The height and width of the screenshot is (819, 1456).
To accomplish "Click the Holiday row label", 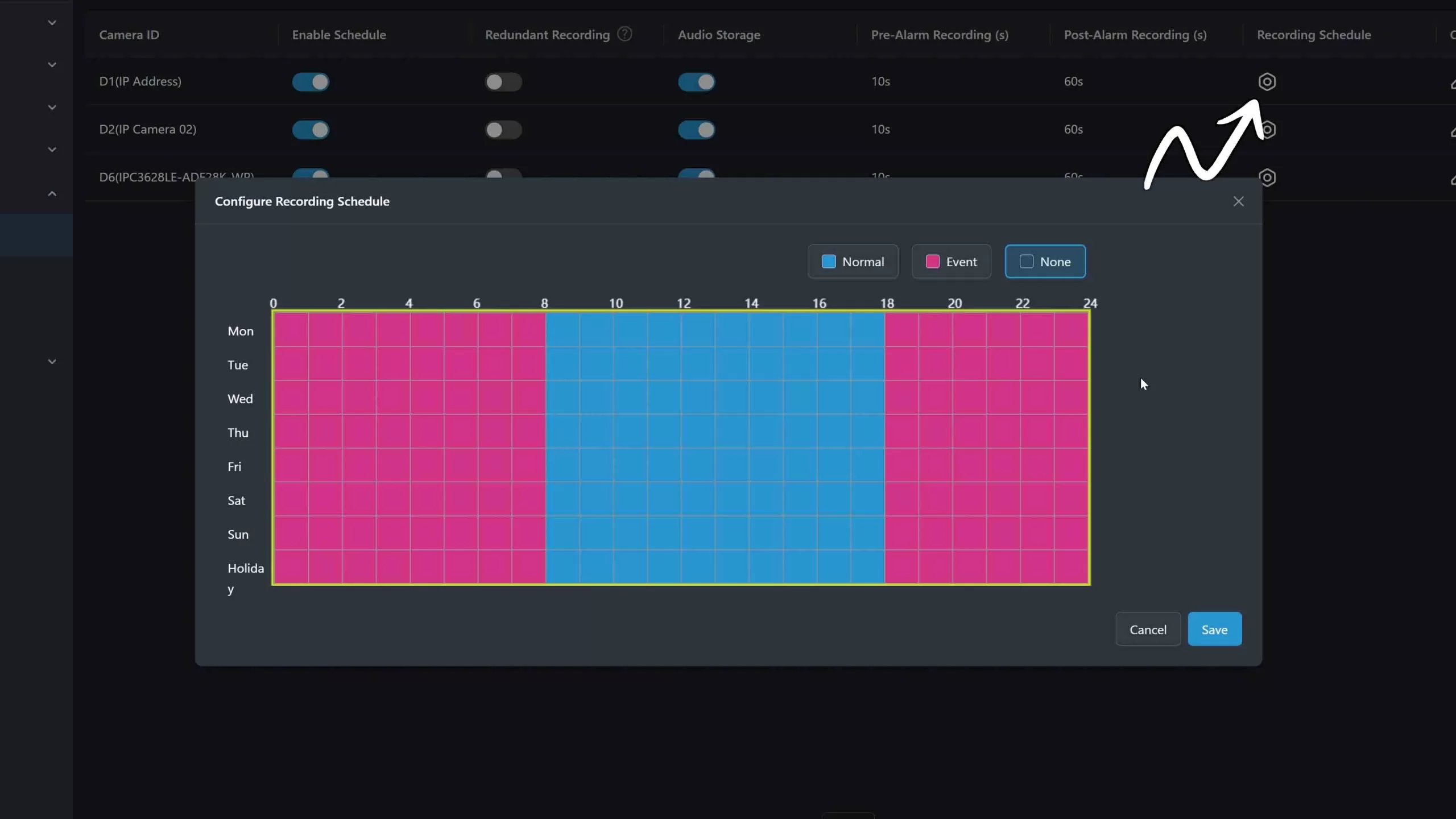I will pyautogui.click(x=246, y=578).
